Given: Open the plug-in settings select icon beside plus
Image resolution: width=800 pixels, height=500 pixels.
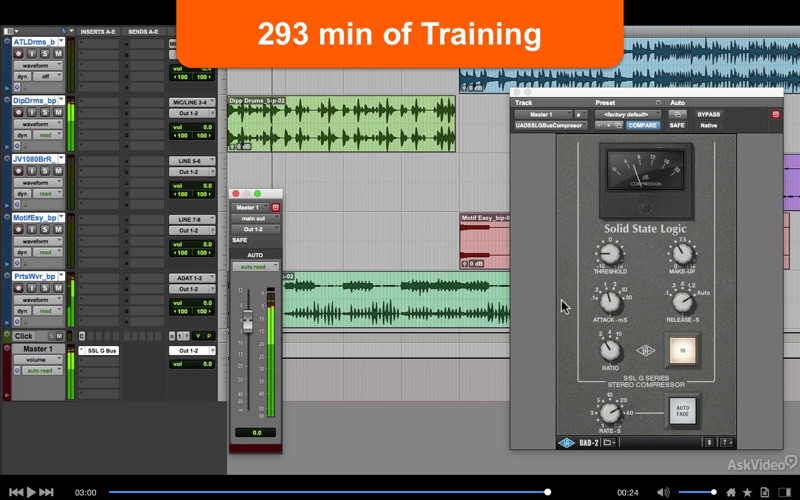Looking at the screenshot, I should coord(618,126).
